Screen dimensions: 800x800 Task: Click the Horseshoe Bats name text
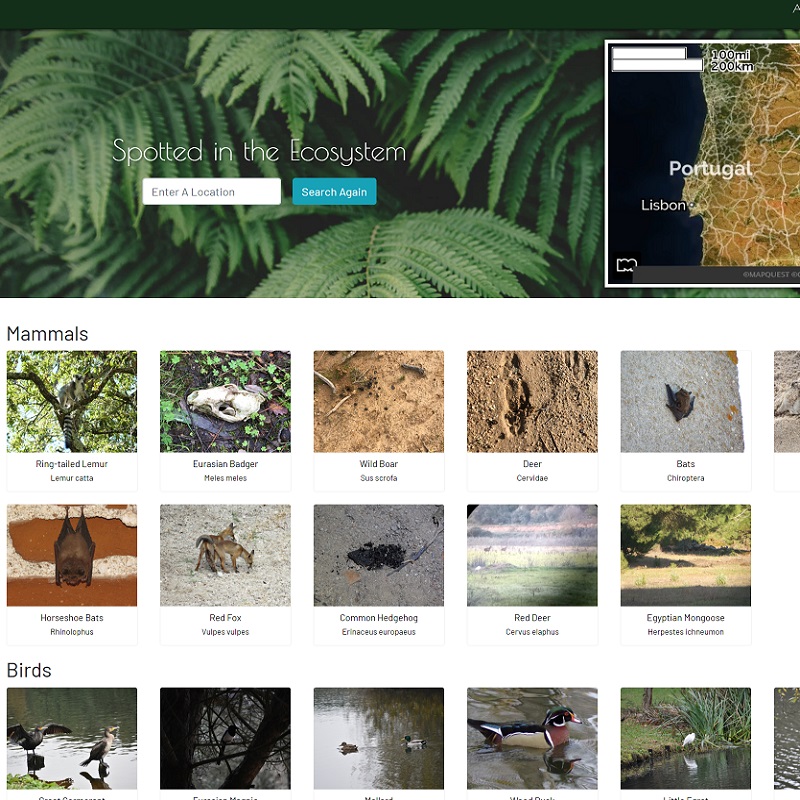(x=72, y=618)
